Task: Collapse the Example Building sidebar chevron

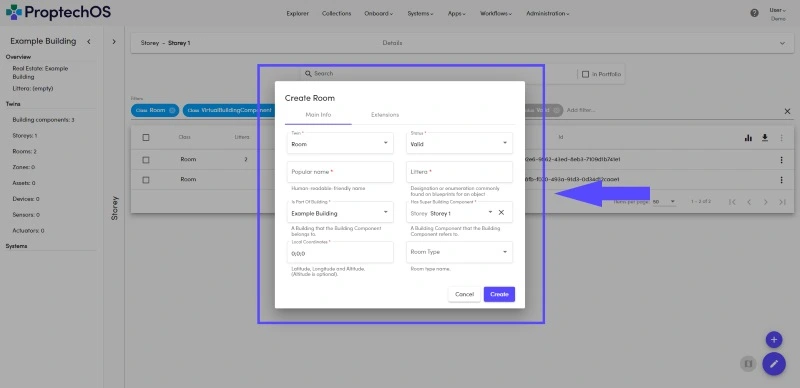Action: point(89,41)
